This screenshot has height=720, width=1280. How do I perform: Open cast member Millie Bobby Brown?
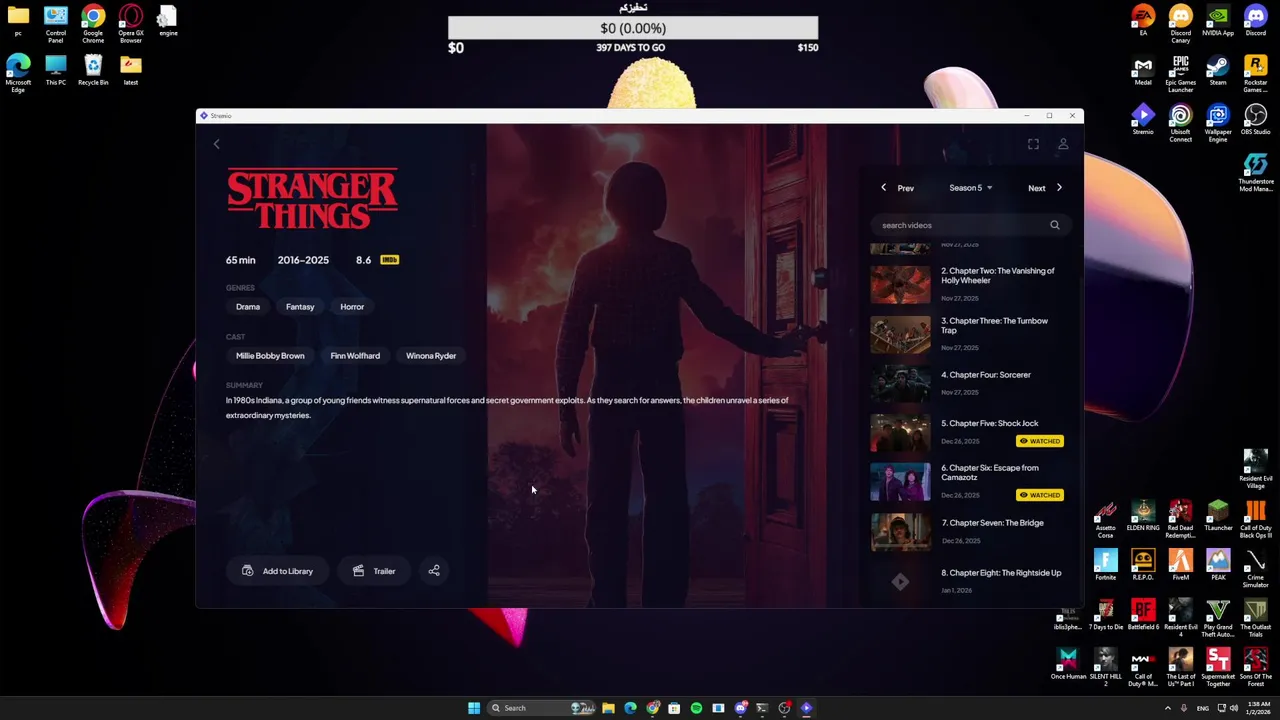pos(270,356)
